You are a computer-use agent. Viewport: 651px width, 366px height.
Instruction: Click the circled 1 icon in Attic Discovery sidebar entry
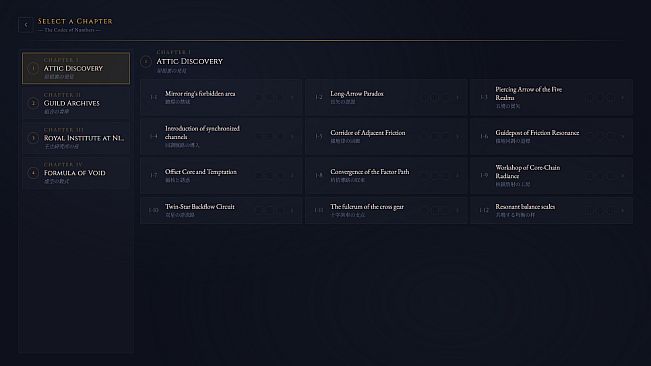pyautogui.click(x=33, y=68)
